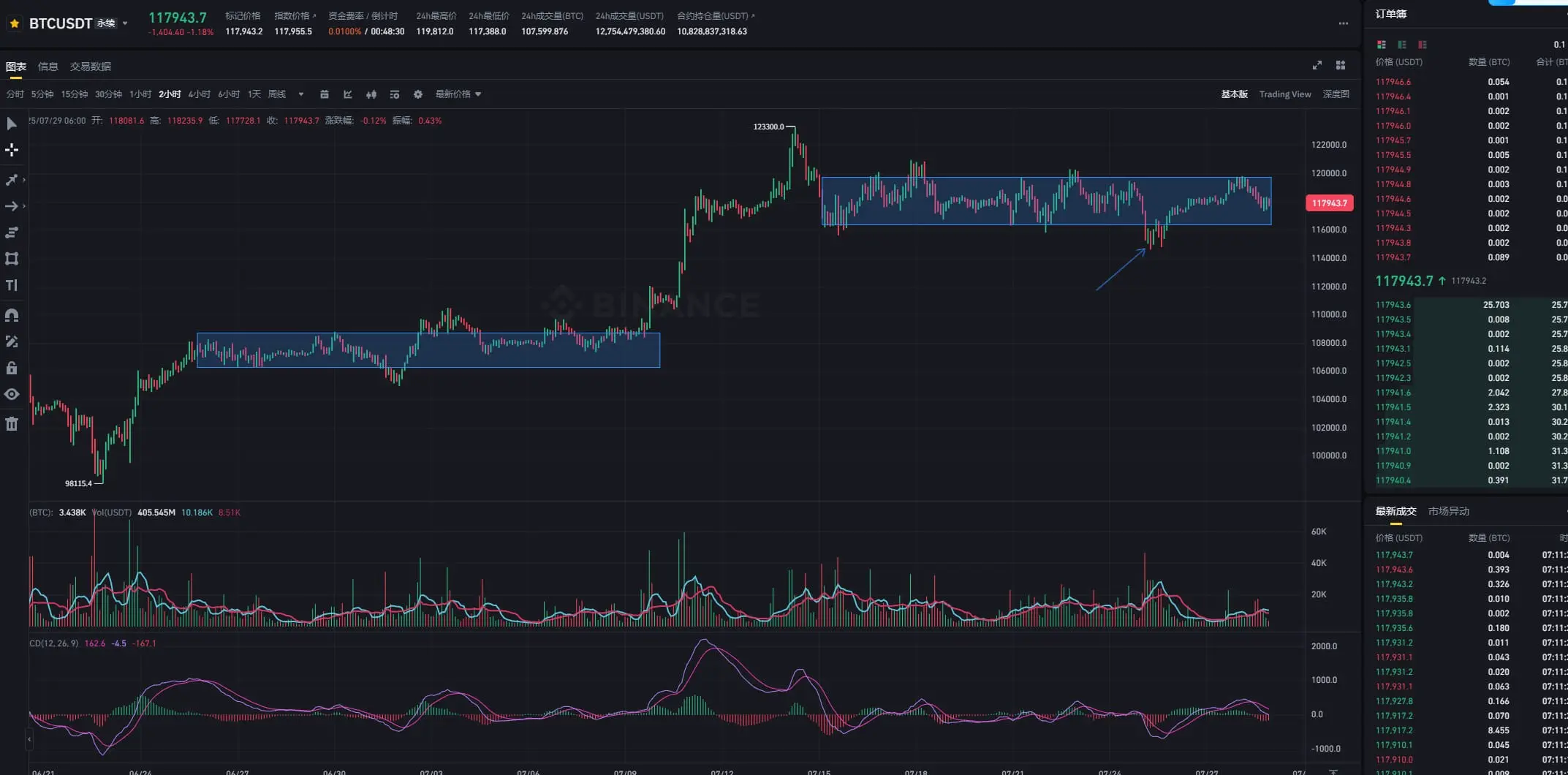
Task: Select the rectangle shape drawing tool
Action: [x=12, y=259]
